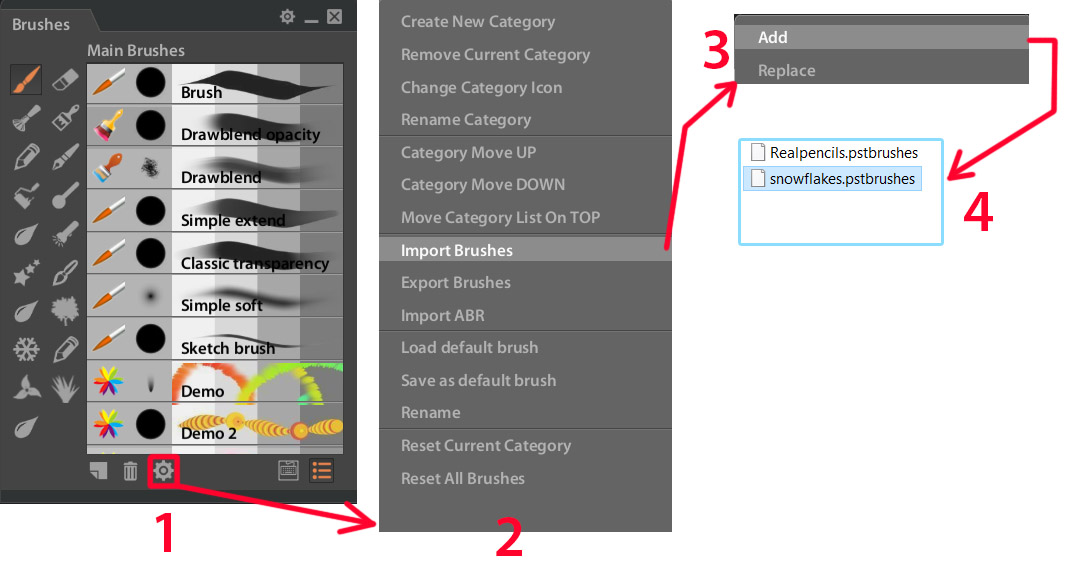Select the pencil brush category icon
The width and height of the screenshot is (1076, 576).
click(26, 158)
